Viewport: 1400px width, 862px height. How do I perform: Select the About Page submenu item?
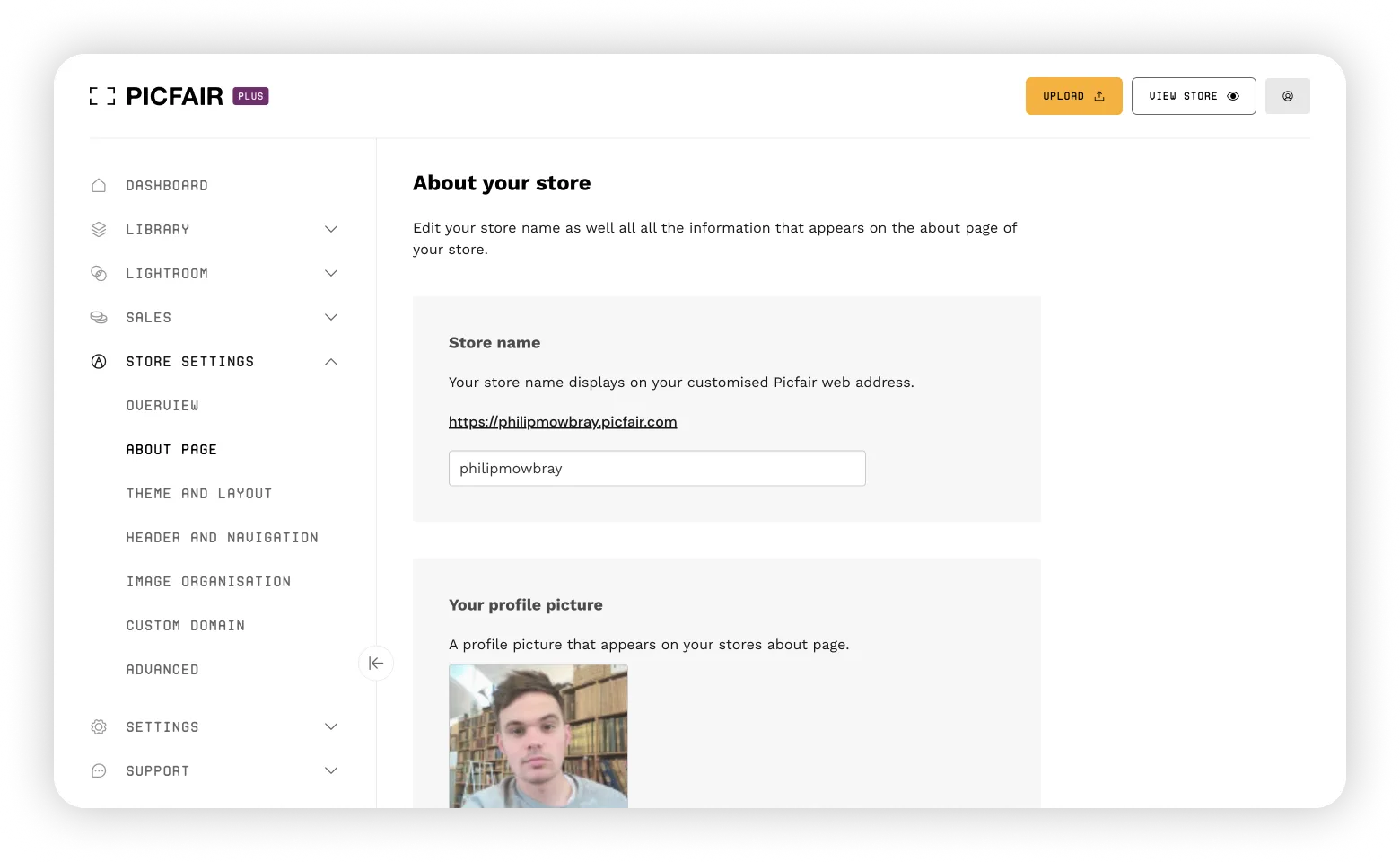click(x=171, y=450)
